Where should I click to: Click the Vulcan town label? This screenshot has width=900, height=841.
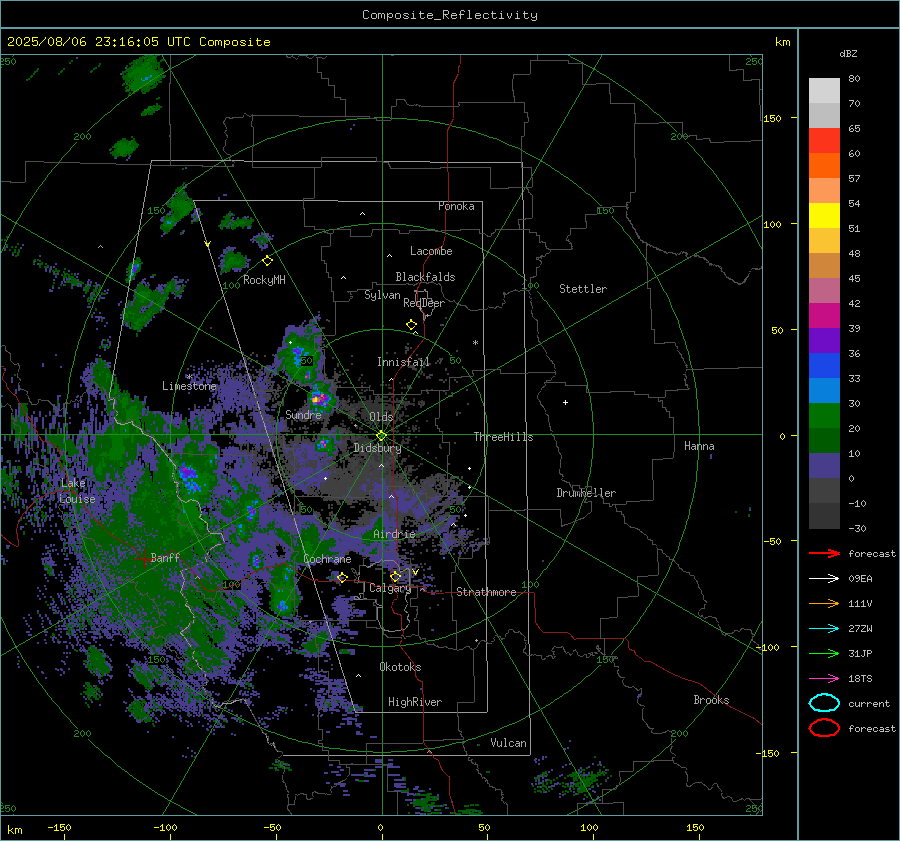(x=509, y=743)
